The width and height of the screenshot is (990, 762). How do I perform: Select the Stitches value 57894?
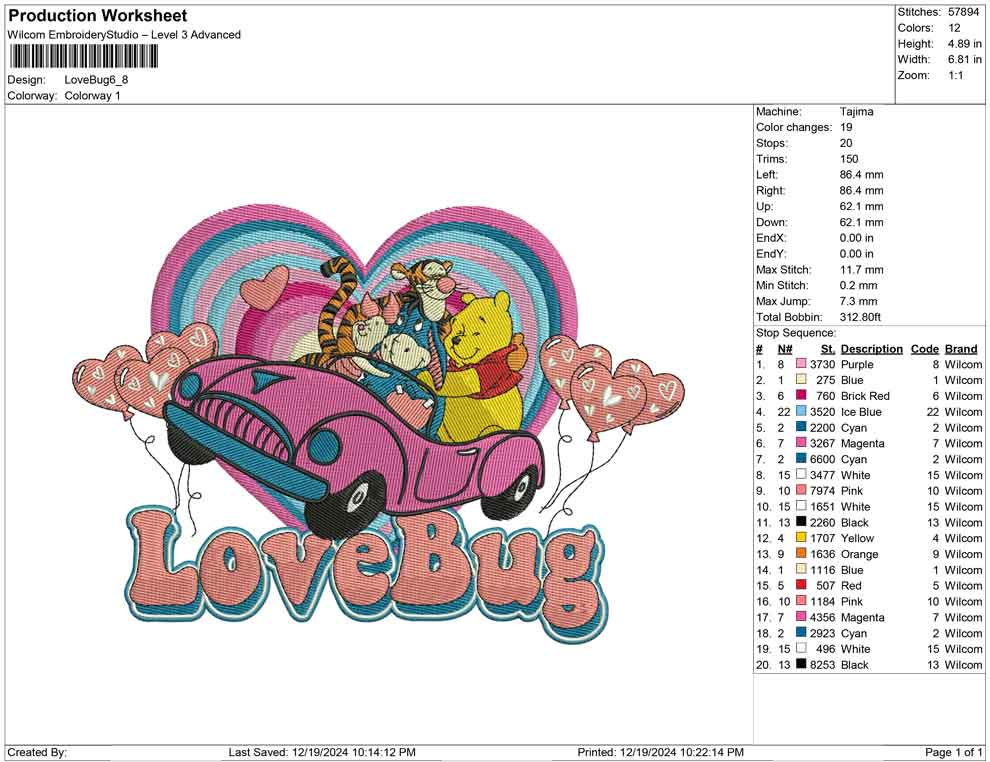pyautogui.click(x=963, y=12)
